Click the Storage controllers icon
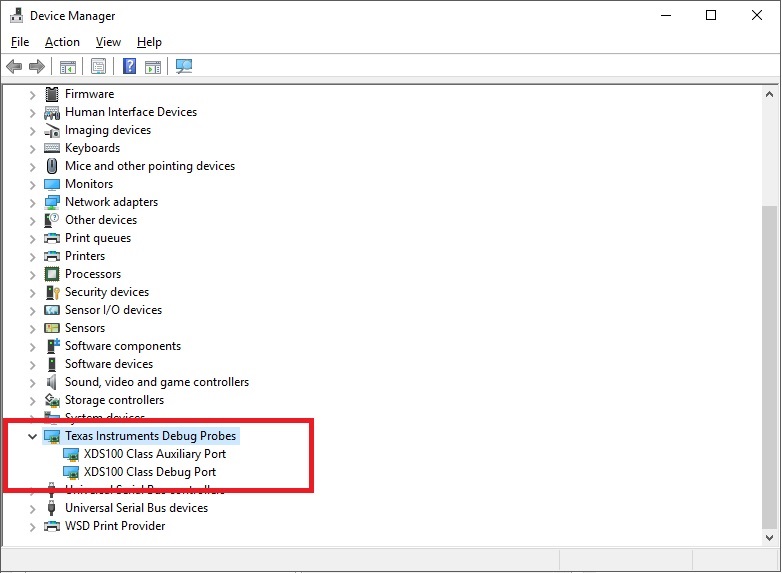Screen dimensions: 782x573 coord(52,400)
